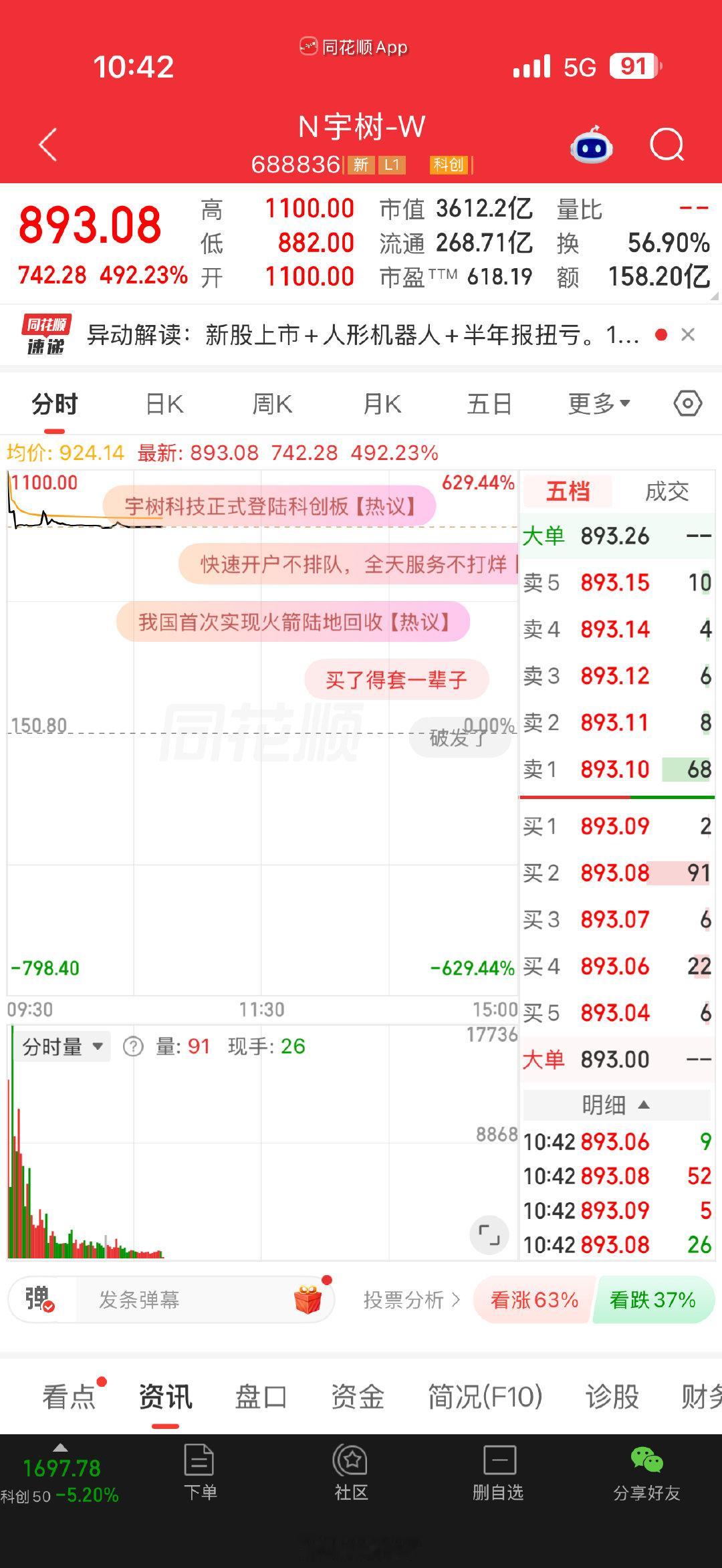Image resolution: width=722 pixels, height=1568 pixels.
Task: Tap the L1 level badge
Action: [x=392, y=164]
